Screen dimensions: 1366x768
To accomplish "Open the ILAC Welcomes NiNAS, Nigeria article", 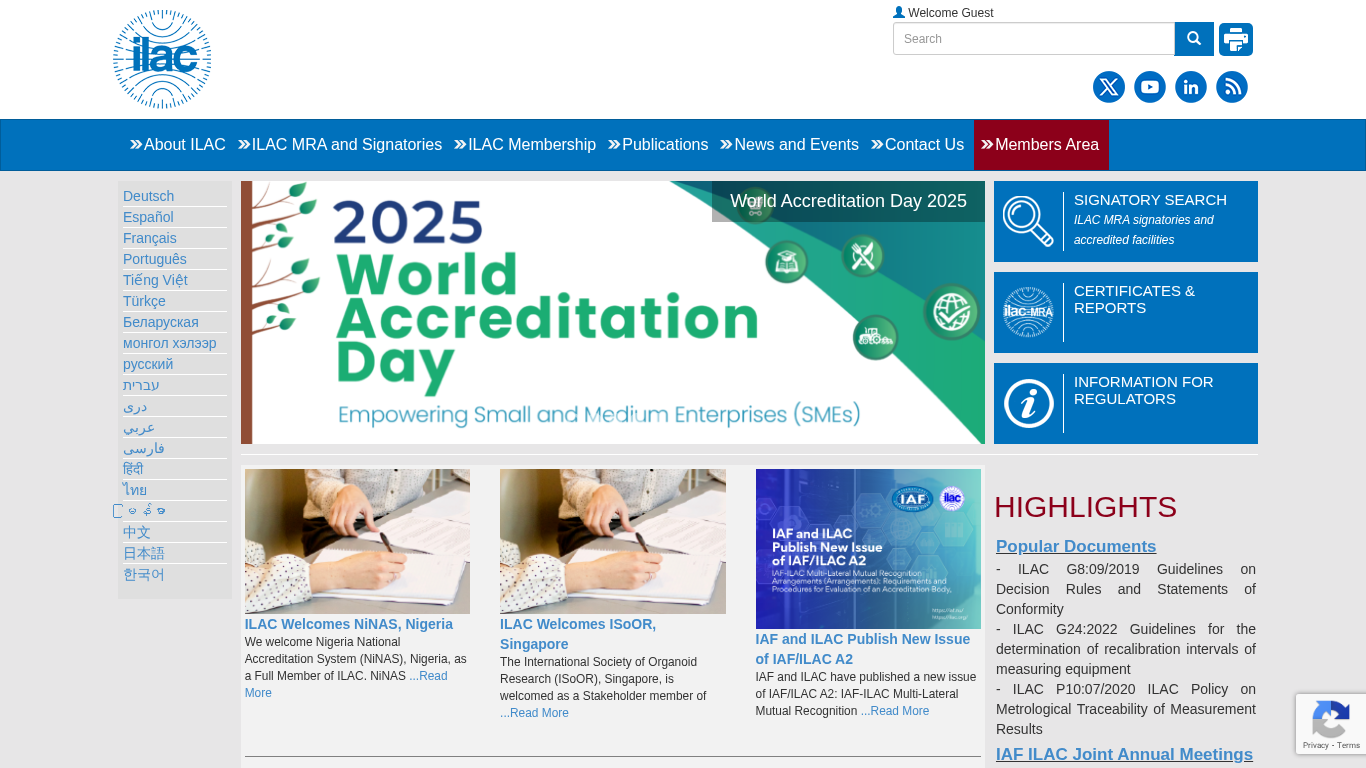I will tap(348, 624).
